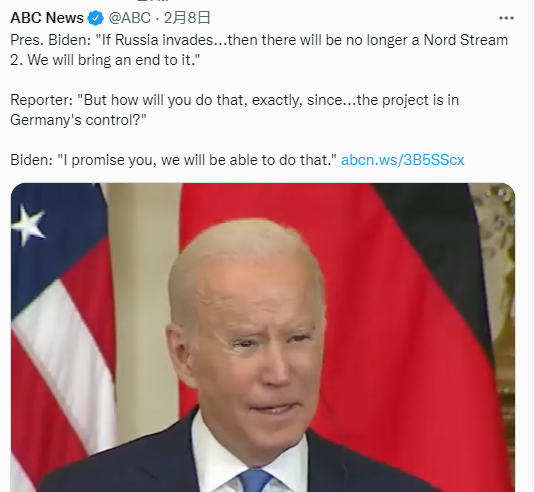Click the "Germany's control?" text line

coord(78,120)
